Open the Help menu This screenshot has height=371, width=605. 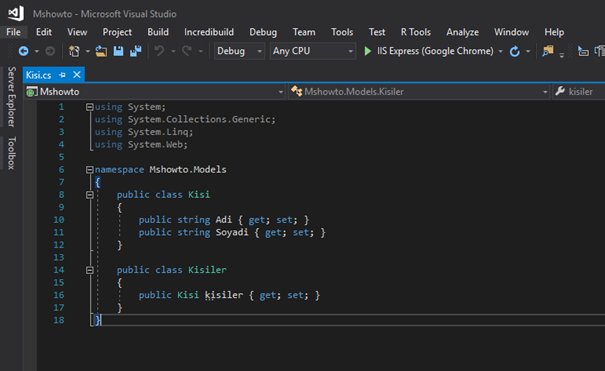[554, 32]
